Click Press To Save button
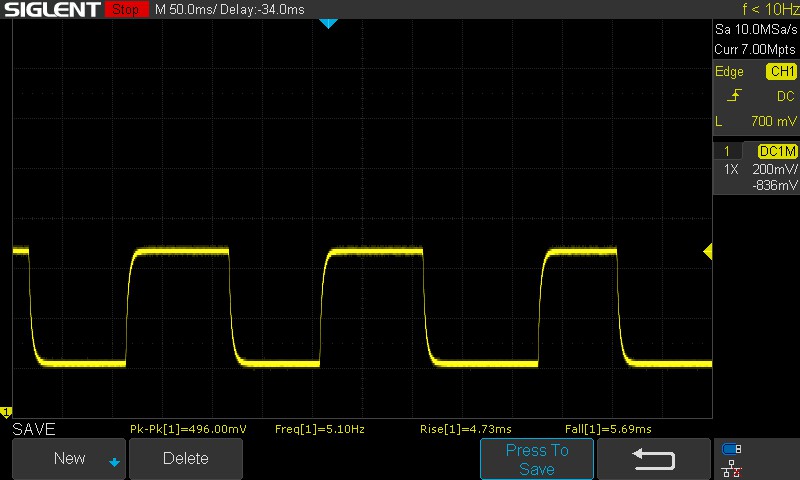Image resolution: width=800 pixels, height=480 pixels. 537,459
